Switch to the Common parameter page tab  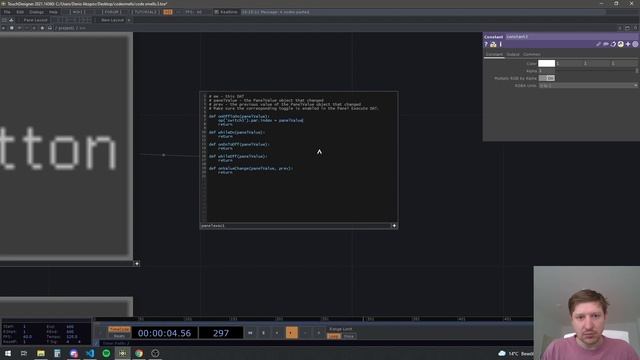point(532,54)
